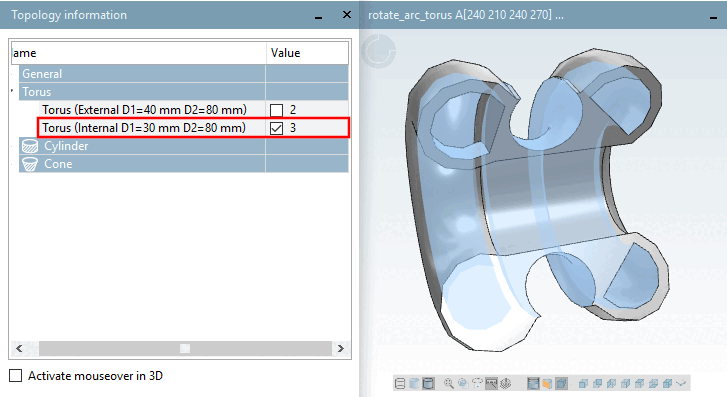This screenshot has height=397, width=727.
Task: Click the Value column header
Action: click(307, 53)
